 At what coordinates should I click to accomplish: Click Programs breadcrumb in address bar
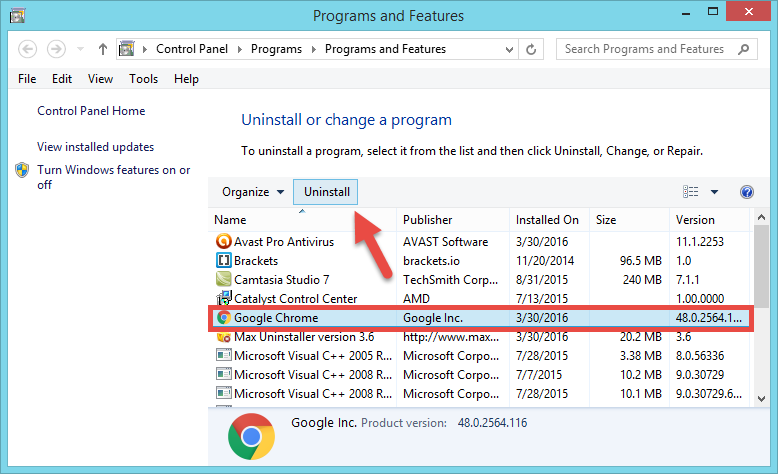point(276,49)
